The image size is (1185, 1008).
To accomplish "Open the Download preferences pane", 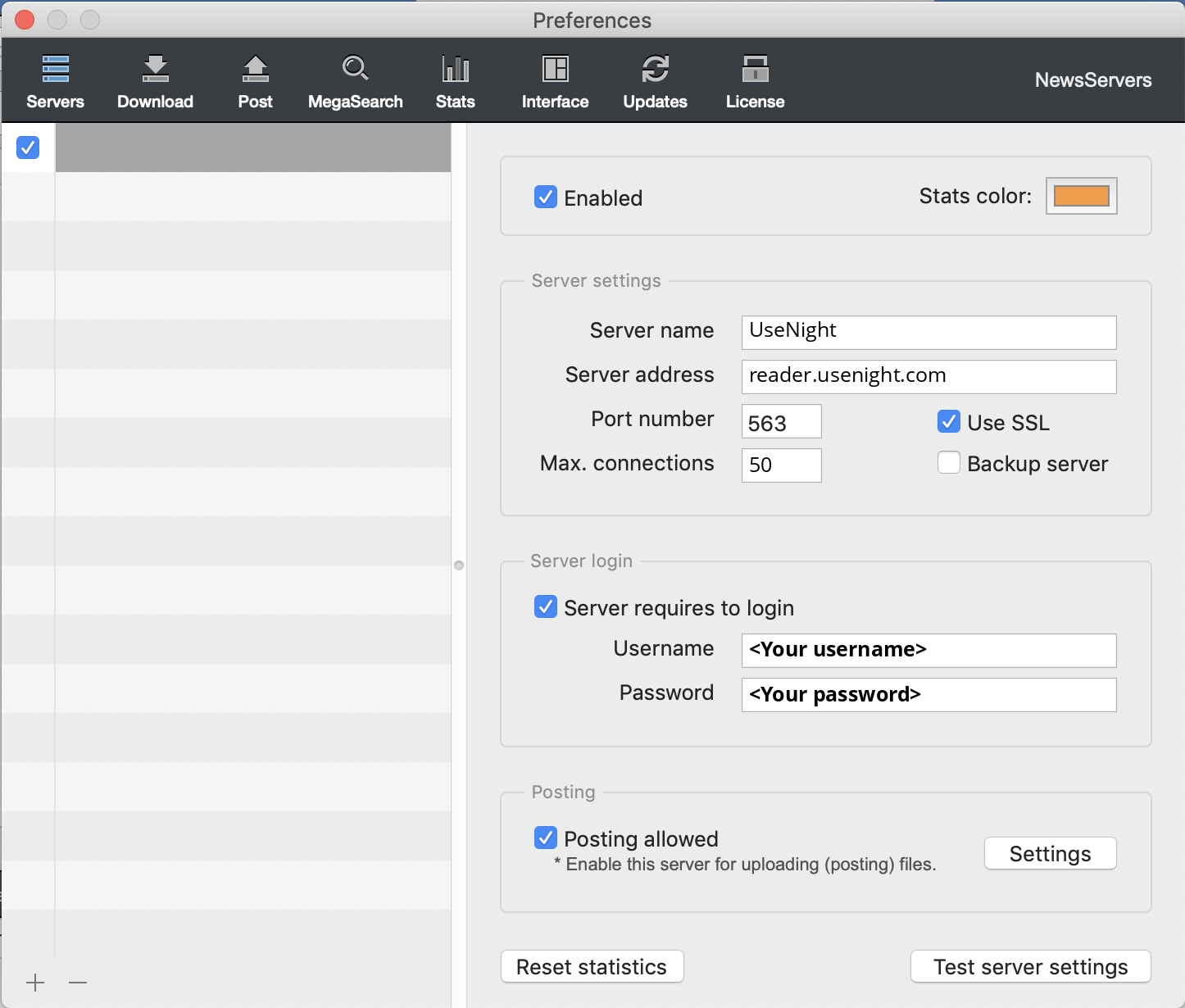I will (x=155, y=82).
